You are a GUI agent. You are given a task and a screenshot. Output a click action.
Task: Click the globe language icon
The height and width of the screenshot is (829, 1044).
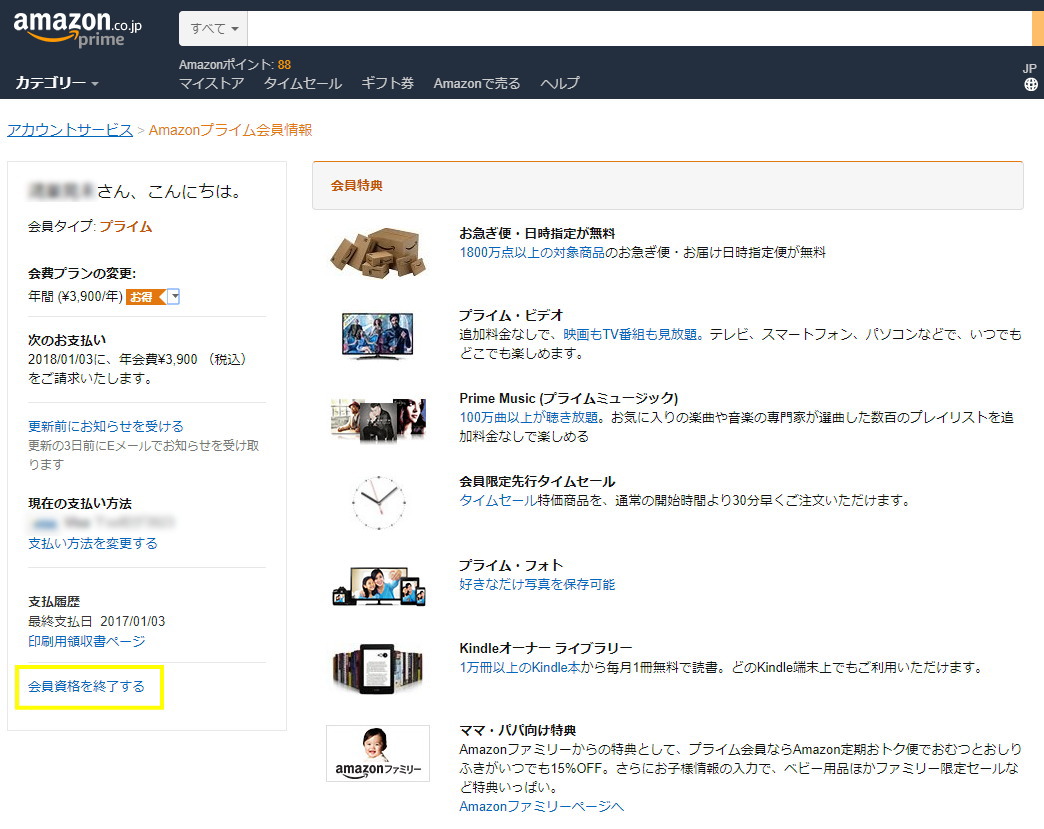[x=1031, y=85]
